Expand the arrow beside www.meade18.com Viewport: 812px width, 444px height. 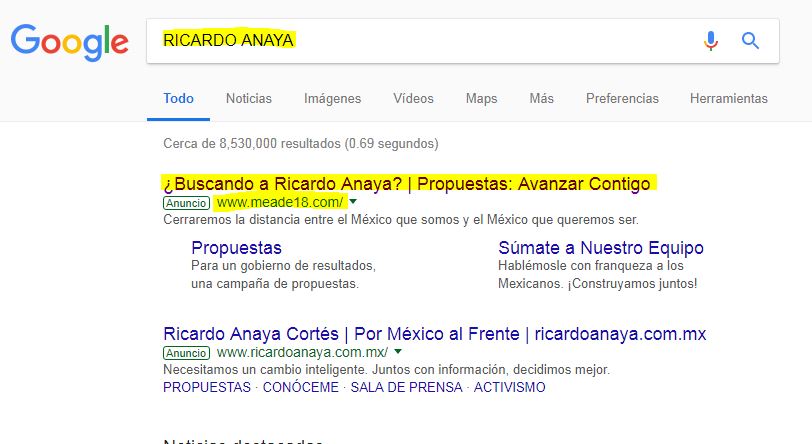pos(353,202)
